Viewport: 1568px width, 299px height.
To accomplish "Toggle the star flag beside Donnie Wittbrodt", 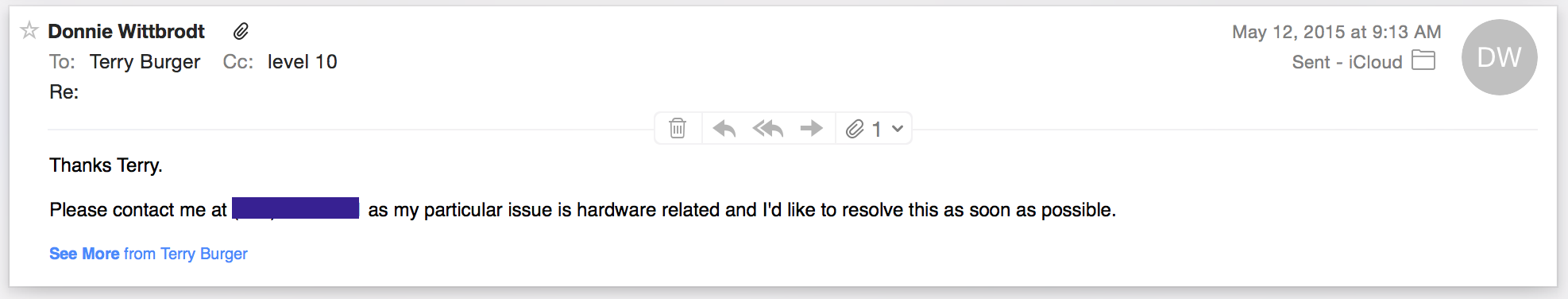I will [29, 31].
